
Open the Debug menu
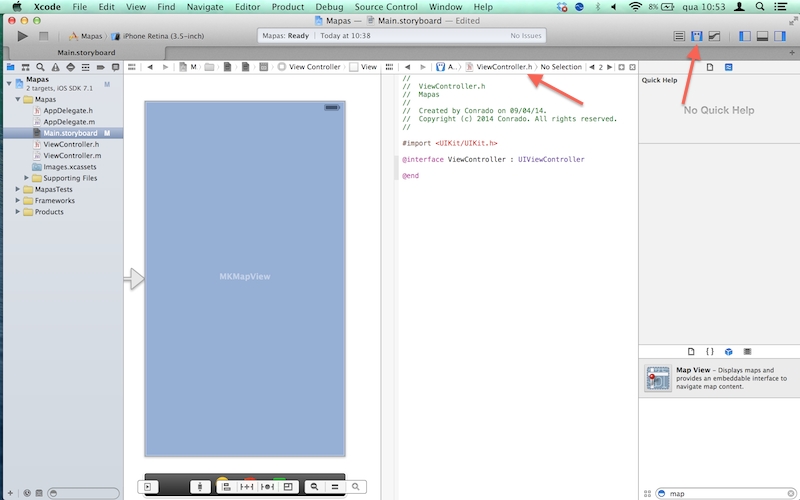click(x=329, y=7)
